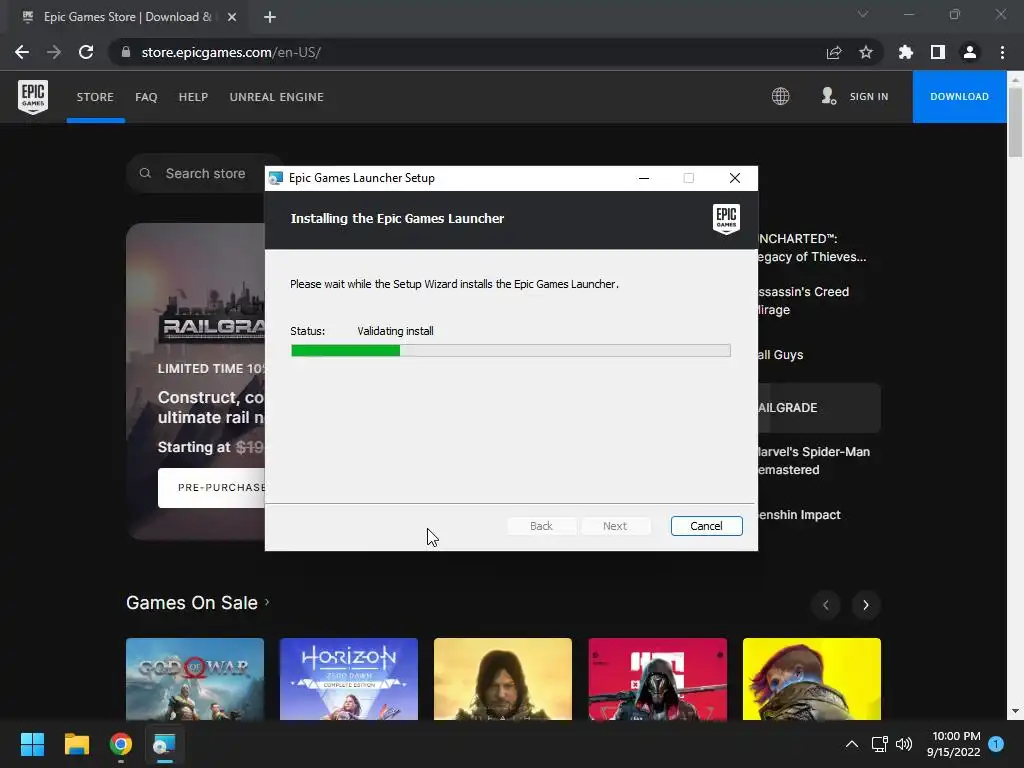Open the volume speaker tray icon
This screenshot has width=1024, height=768.
tap(904, 744)
